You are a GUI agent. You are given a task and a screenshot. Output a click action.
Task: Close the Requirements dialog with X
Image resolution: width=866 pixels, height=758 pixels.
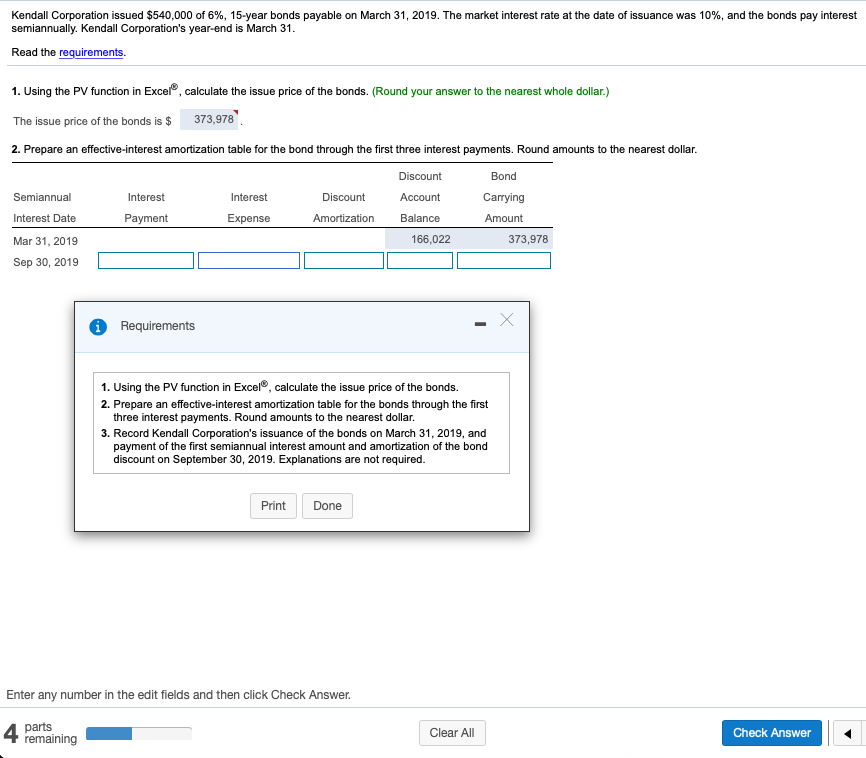tap(506, 320)
